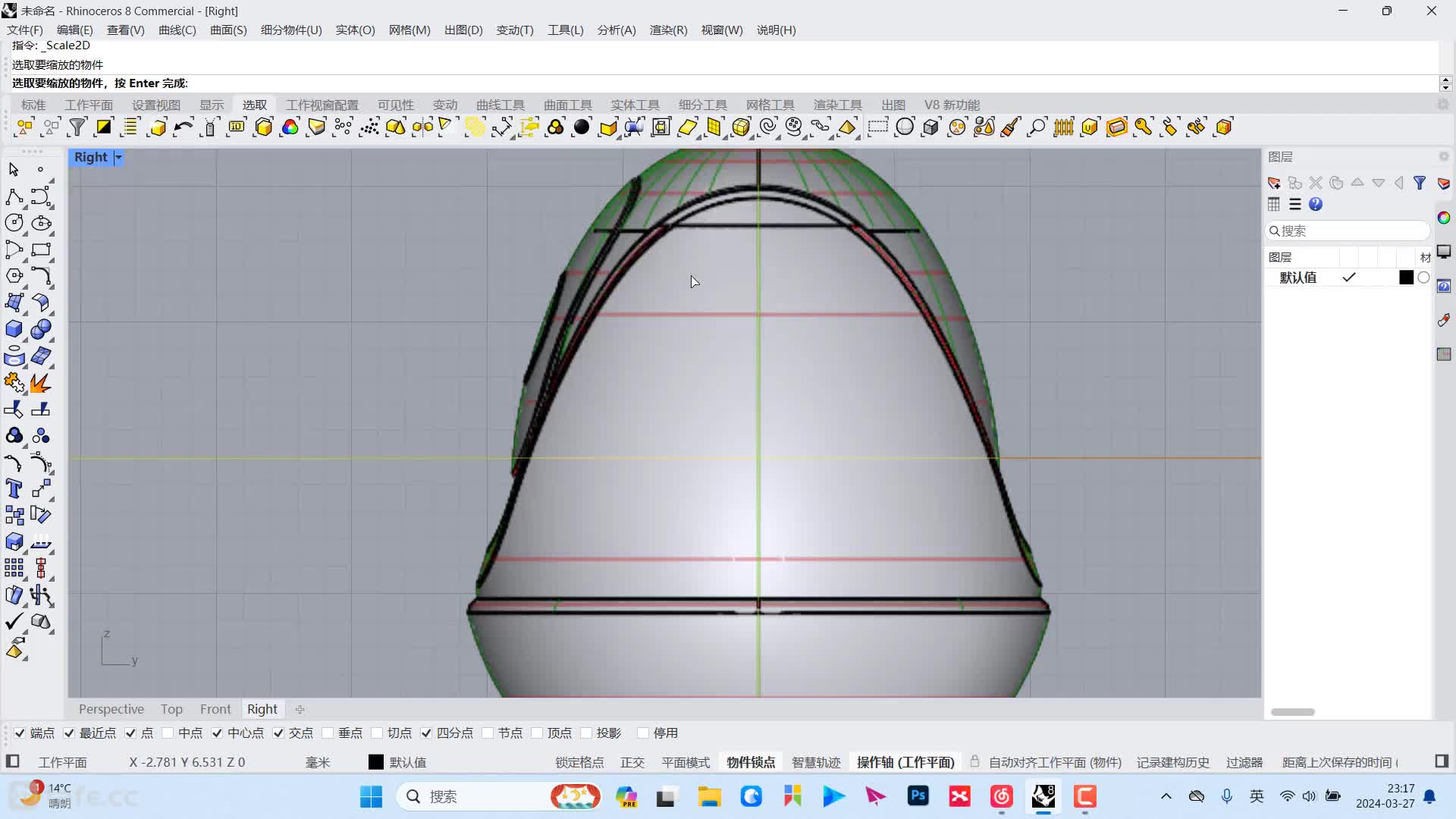1456x819 pixels.
Task: Click the layers panel horizontal scrollbar
Action: pos(1293,712)
